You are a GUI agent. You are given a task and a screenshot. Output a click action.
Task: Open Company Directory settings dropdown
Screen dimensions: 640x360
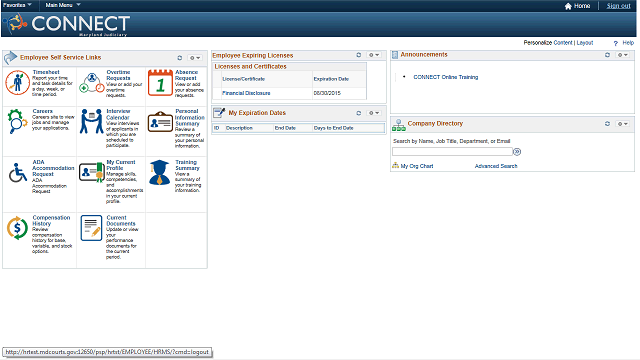click(x=622, y=124)
